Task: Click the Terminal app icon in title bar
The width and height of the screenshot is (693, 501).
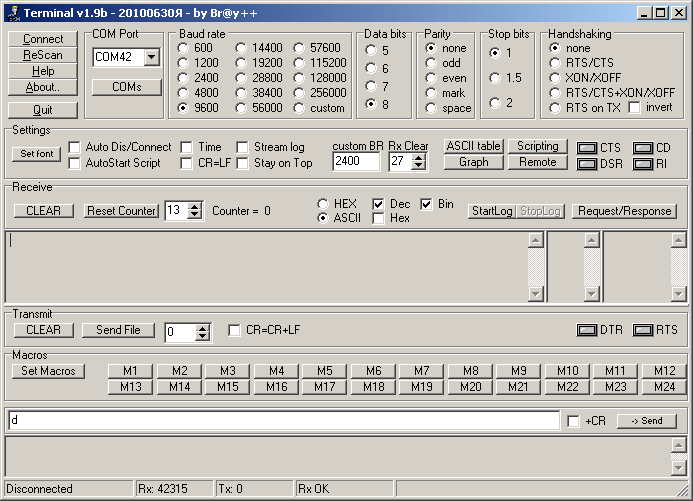Action: click(x=14, y=13)
